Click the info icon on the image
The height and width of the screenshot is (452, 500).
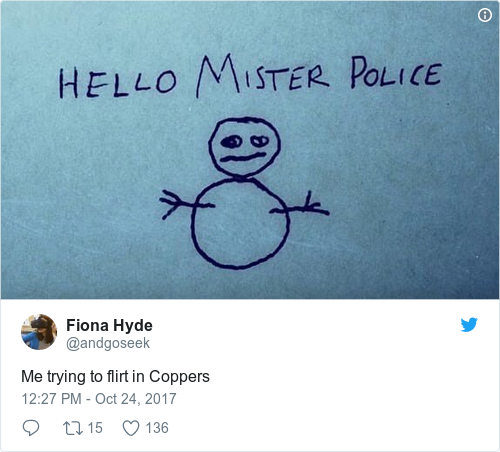pos(485,15)
